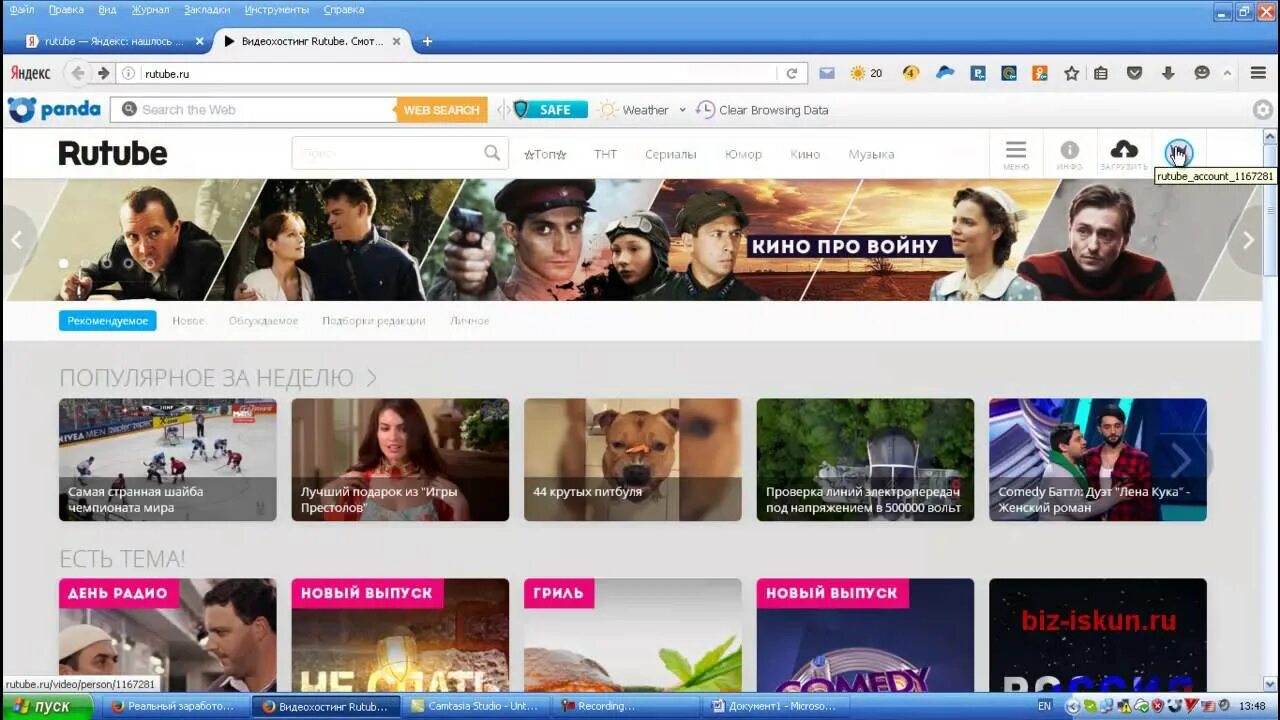This screenshot has height=720, width=1280.
Task: Click the bookmark star icon
Action: click(1072, 73)
